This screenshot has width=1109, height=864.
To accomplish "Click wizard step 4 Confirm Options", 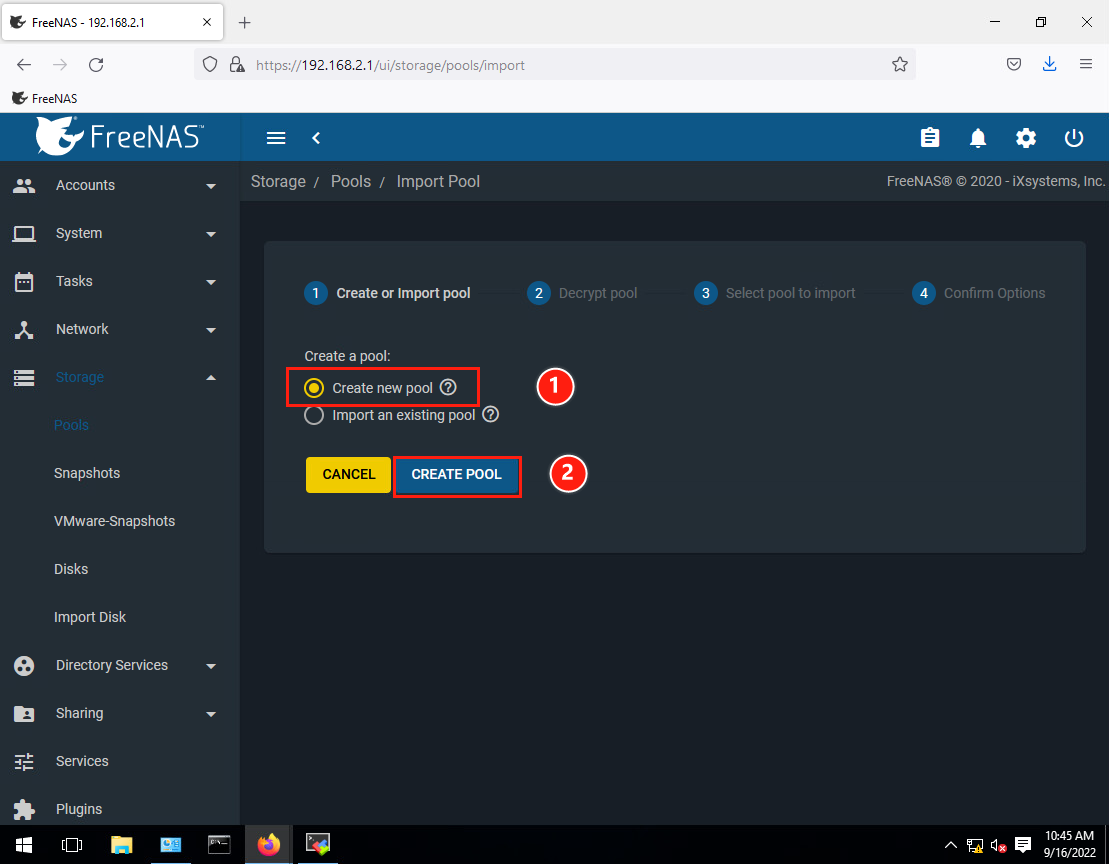I will (x=978, y=293).
